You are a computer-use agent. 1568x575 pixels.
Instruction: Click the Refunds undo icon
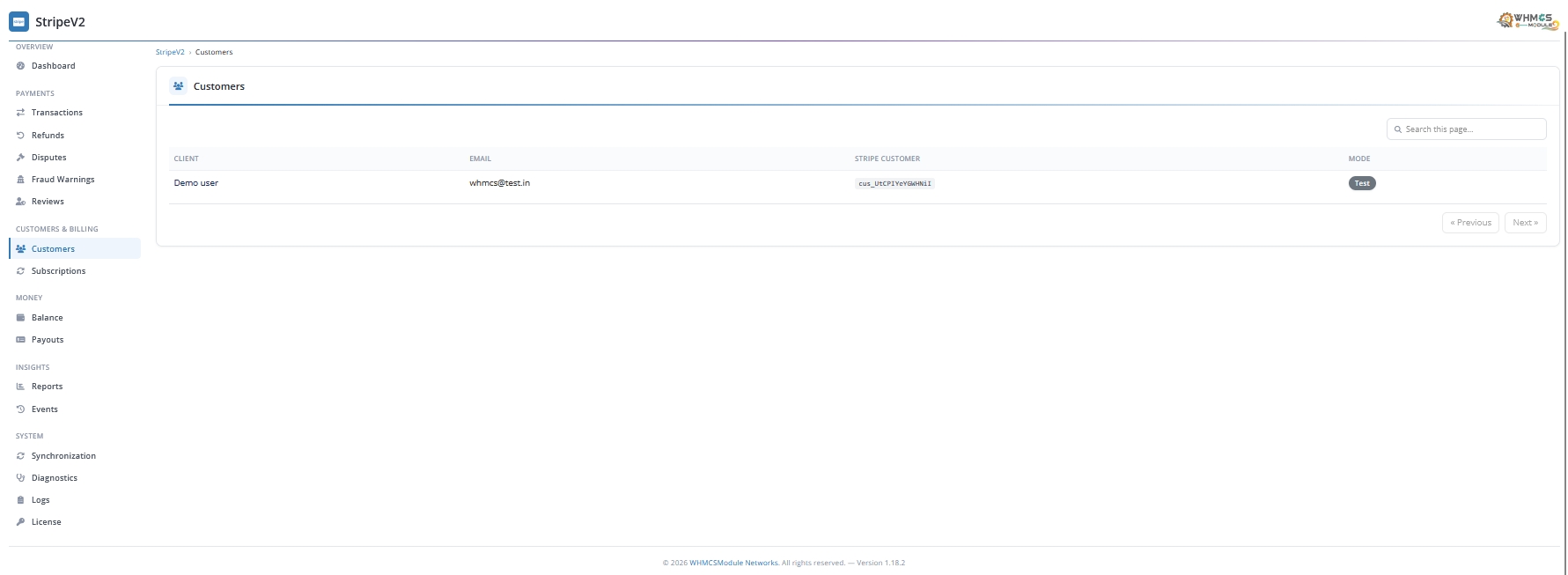[x=20, y=136]
